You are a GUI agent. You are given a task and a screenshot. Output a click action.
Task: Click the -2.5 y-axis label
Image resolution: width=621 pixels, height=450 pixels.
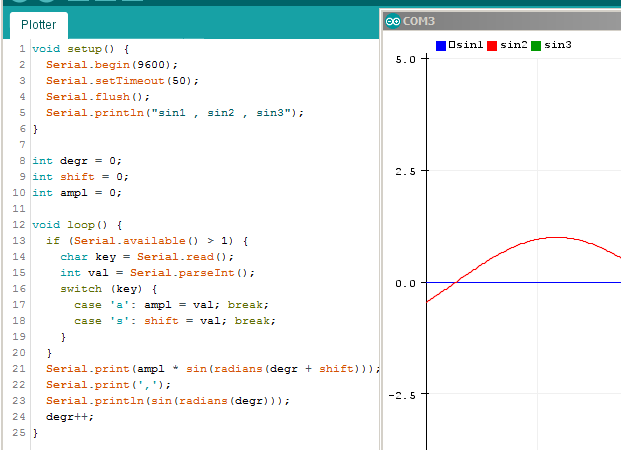403,394
